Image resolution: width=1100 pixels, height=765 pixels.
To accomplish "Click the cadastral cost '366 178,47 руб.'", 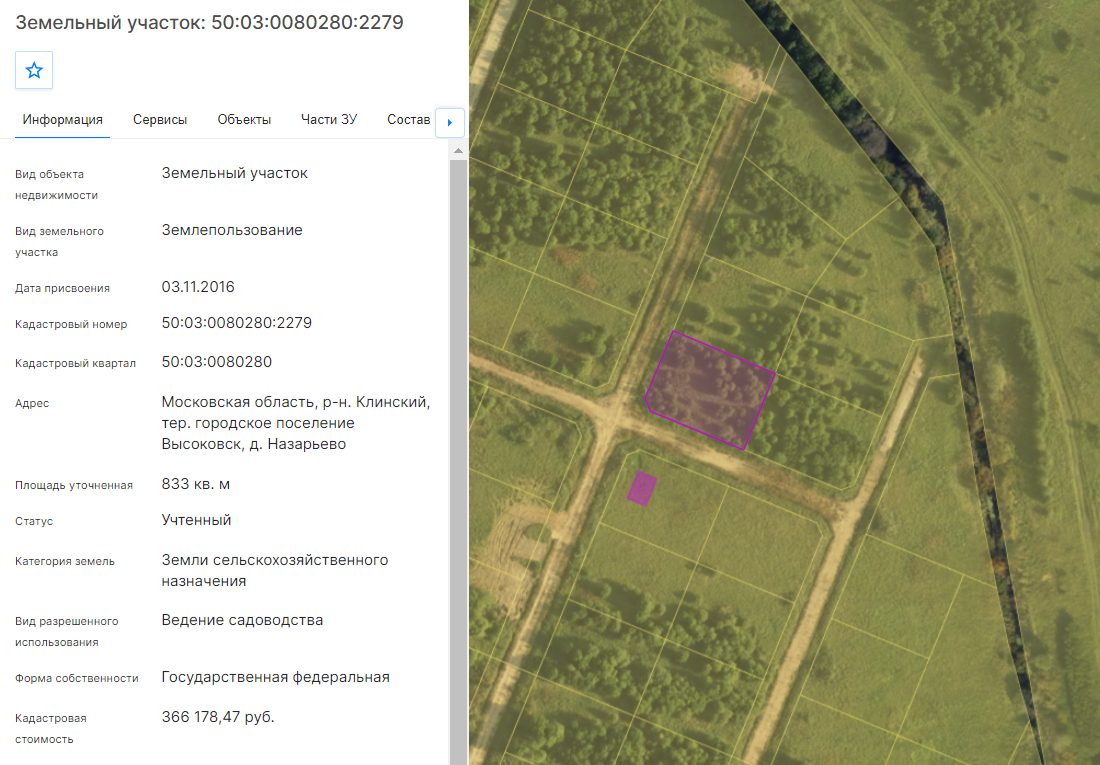I will coord(218,717).
